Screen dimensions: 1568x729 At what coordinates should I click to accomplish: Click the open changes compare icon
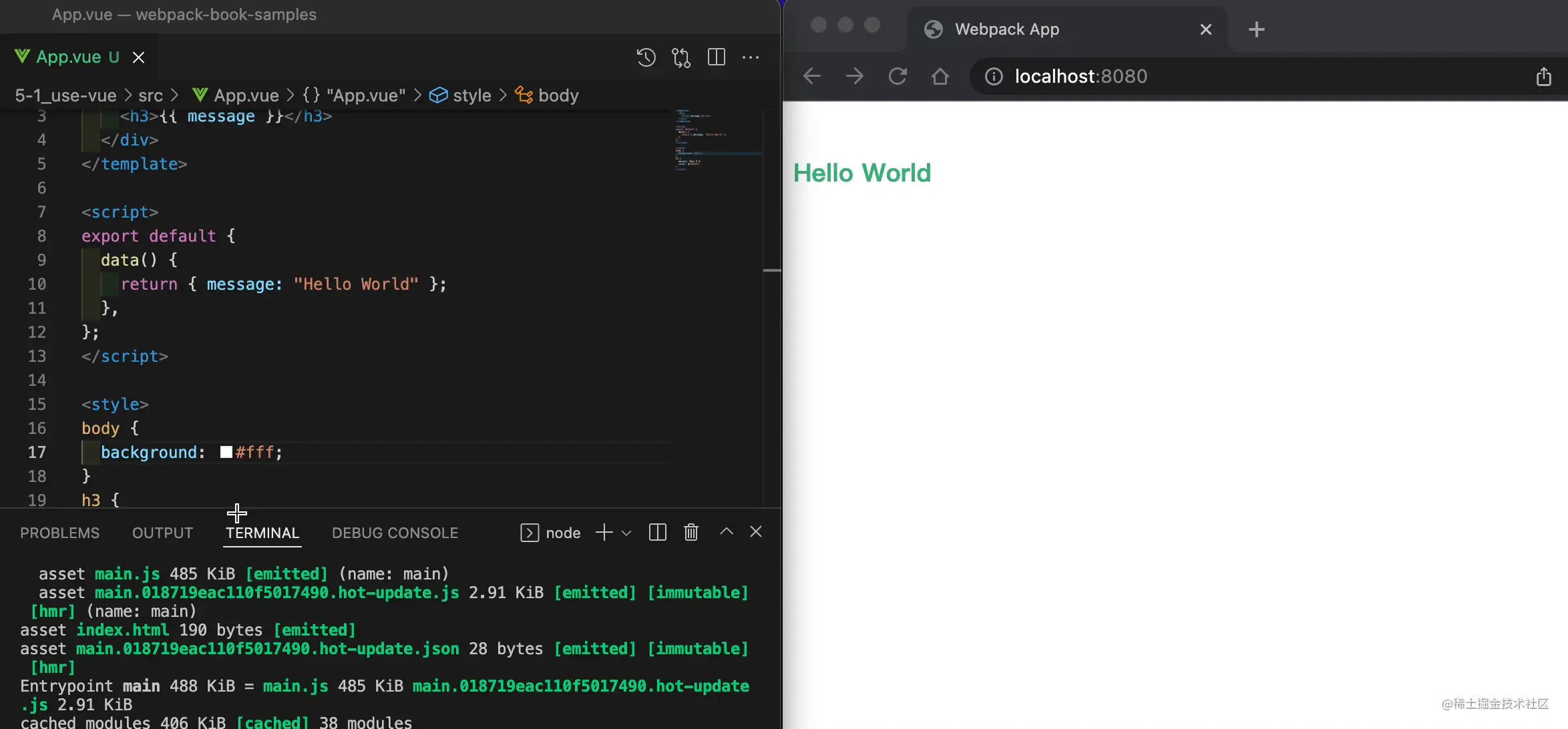click(681, 57)
